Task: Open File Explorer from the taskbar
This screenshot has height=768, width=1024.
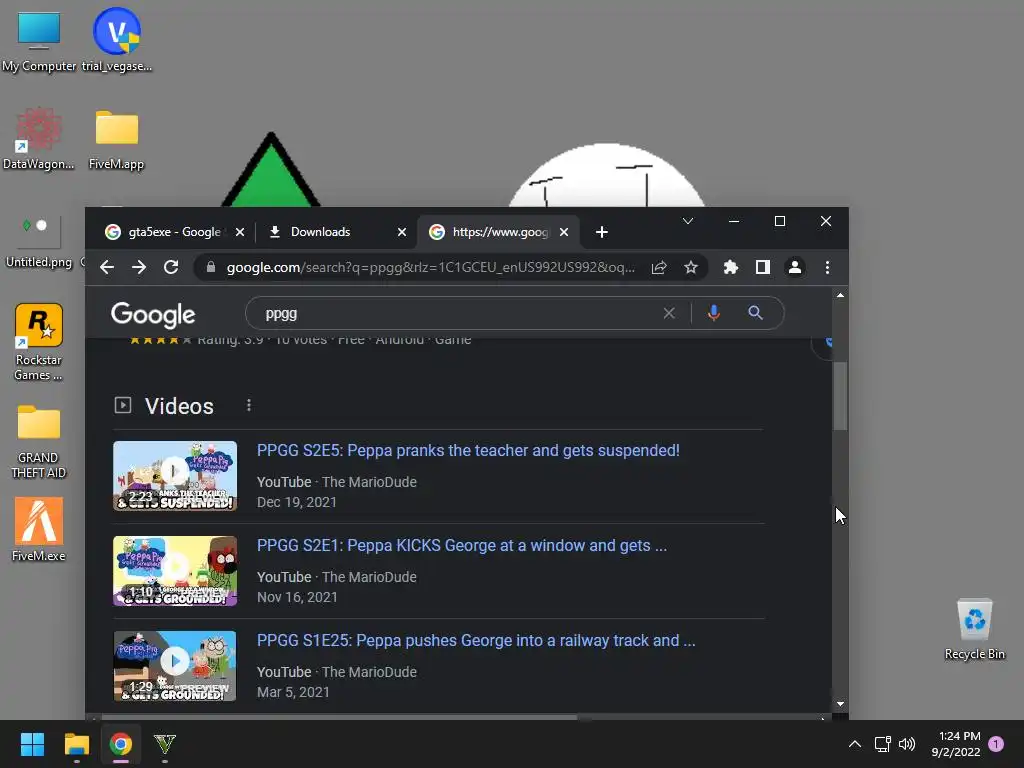Action: [x=76, y=744]
